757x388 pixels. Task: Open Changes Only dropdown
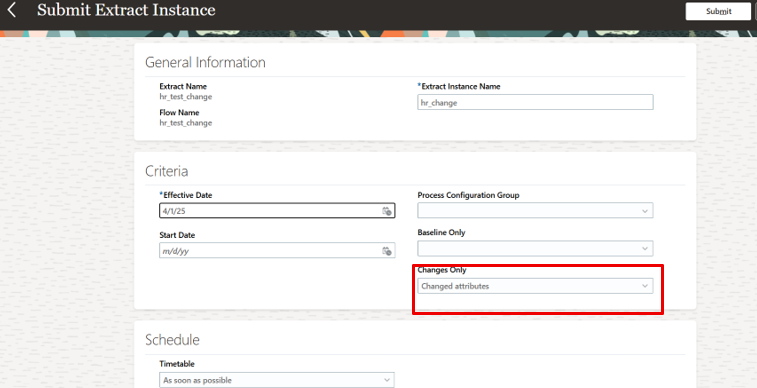(x=535, y=286)
